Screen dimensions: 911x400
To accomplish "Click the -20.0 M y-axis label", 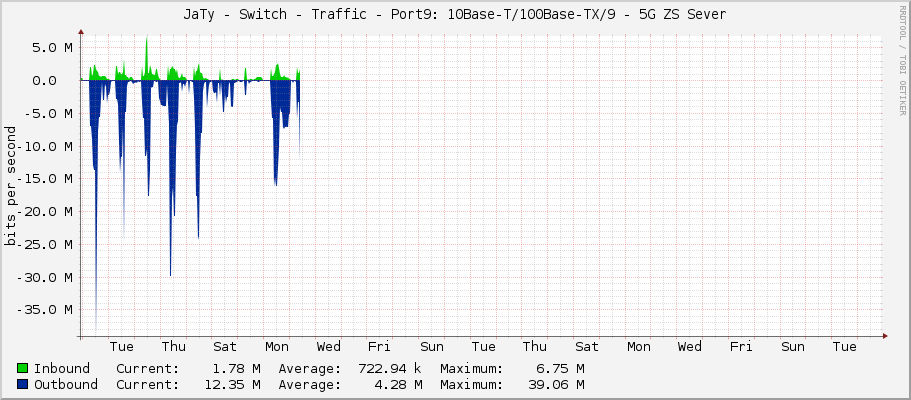I will 46,211.
